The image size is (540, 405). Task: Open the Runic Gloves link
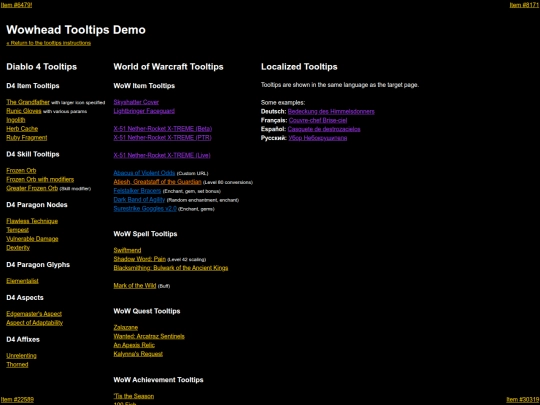24,111
